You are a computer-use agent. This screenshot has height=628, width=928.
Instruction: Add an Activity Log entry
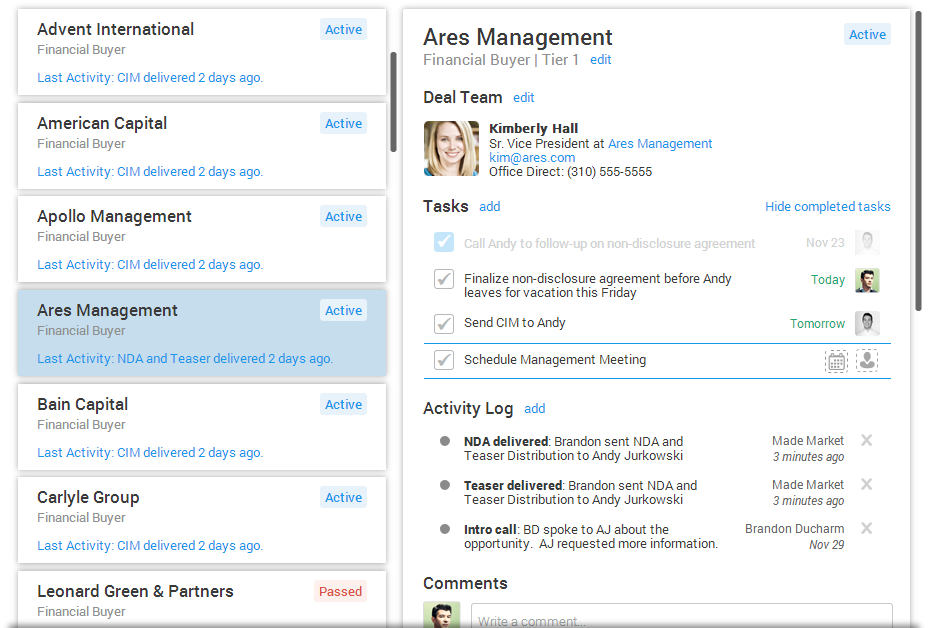[534, 409]
